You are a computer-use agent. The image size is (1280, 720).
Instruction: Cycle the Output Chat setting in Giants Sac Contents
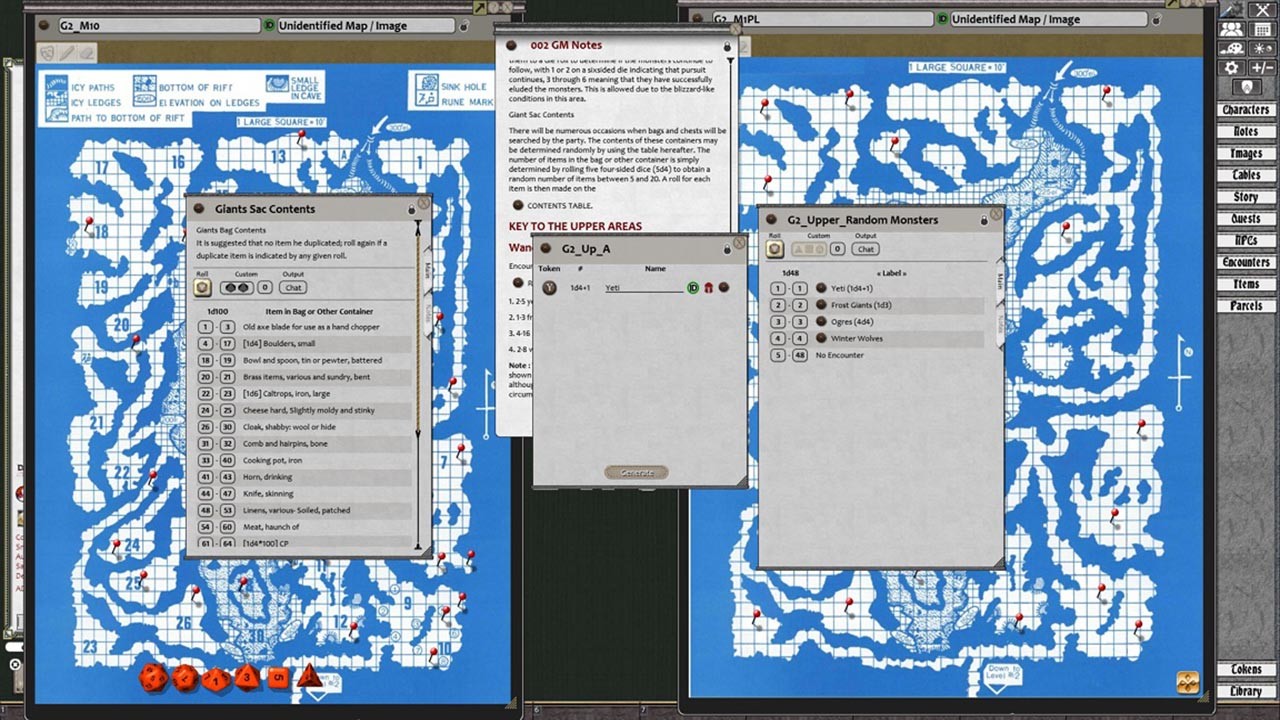click(293, 287)
